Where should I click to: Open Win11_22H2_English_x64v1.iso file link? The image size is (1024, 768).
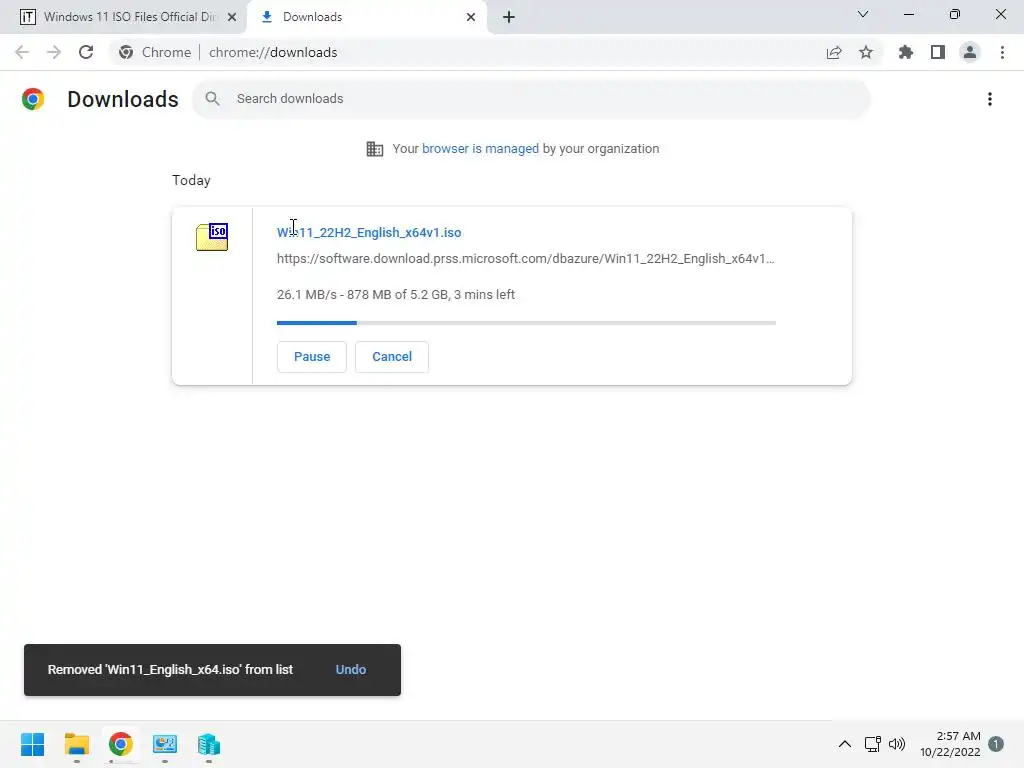pos(369,232)
